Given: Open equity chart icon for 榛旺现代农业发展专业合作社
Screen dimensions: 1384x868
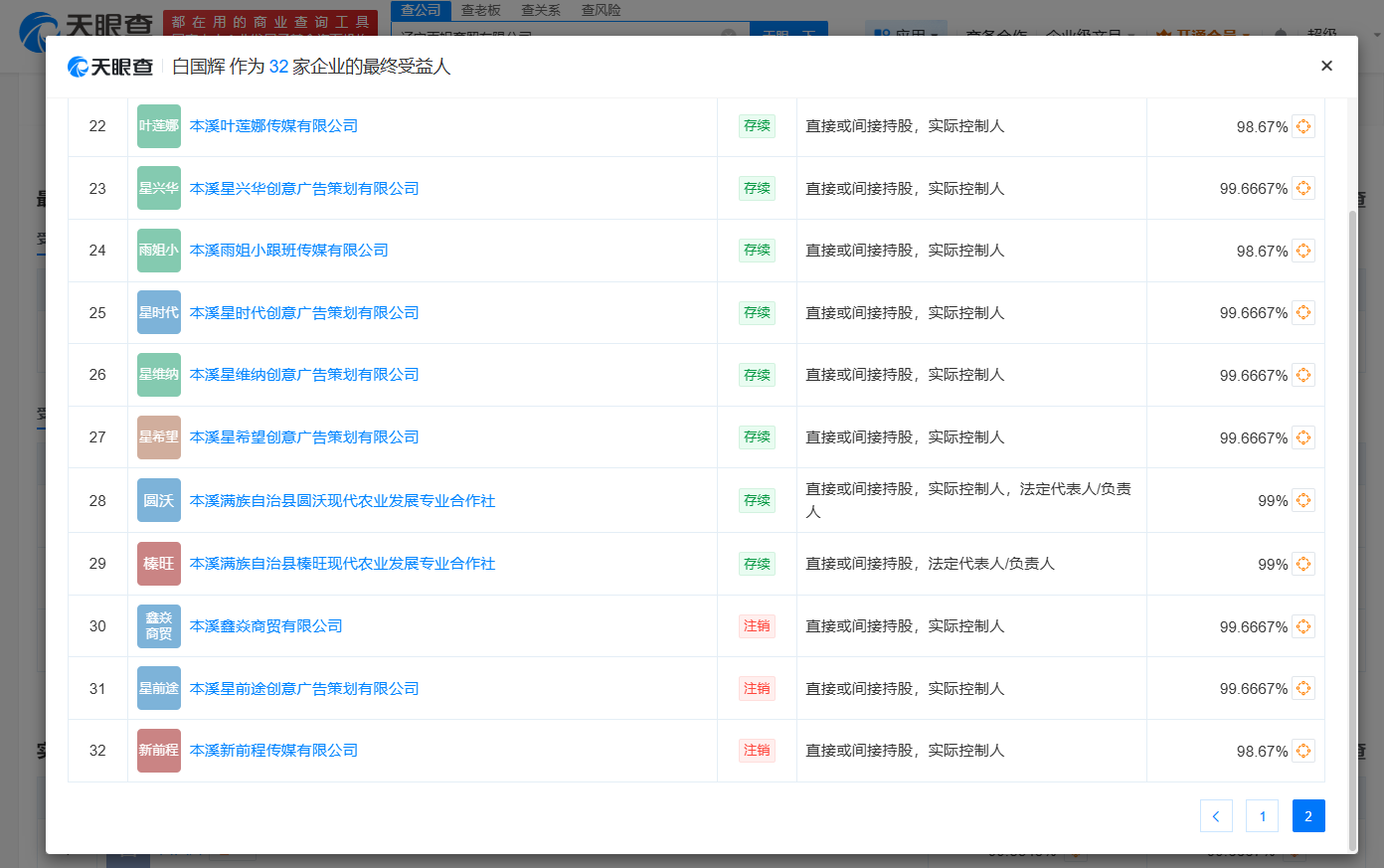Looking at the screenshot, I should pos(1303,564).
